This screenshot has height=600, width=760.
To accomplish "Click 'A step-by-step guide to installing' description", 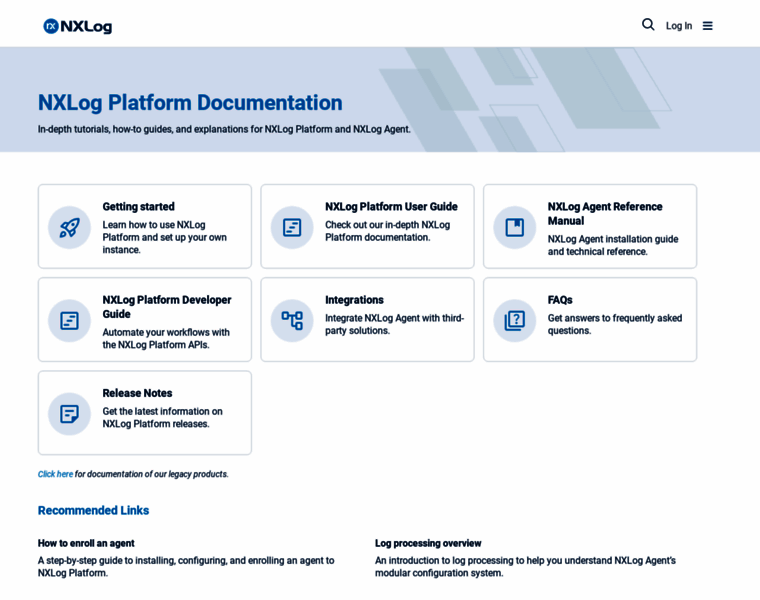I will pyautogui.click(x=186, y=567).
